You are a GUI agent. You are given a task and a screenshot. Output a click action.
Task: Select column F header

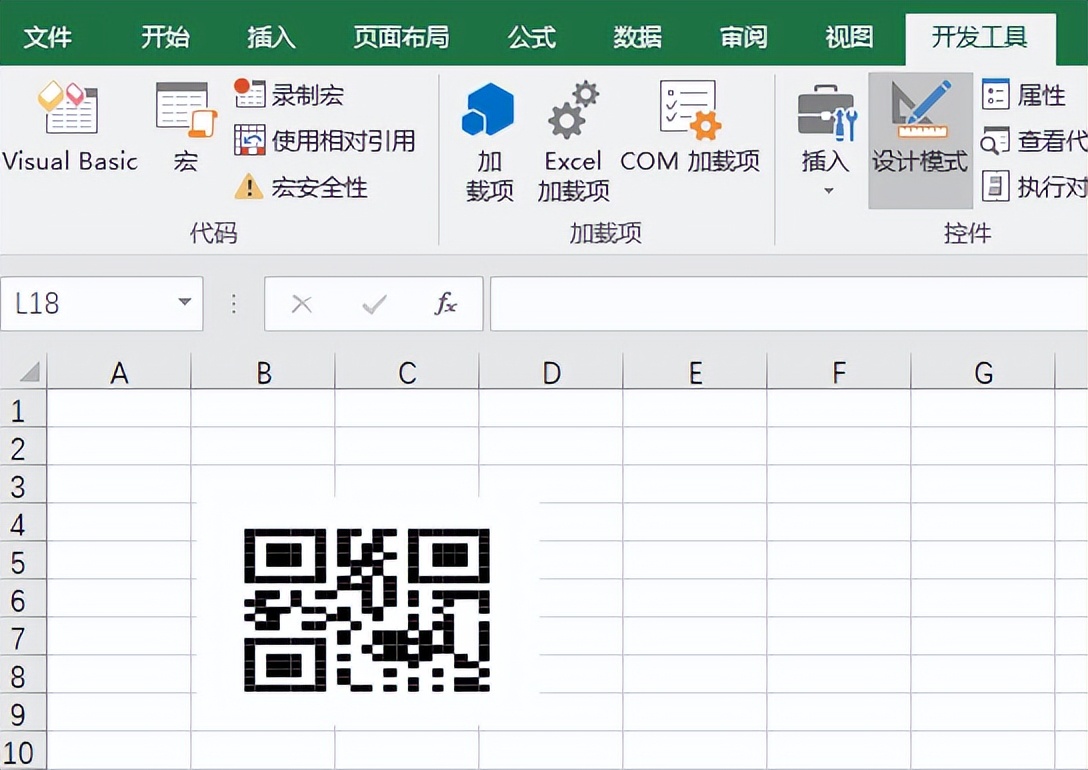(839, 373)
